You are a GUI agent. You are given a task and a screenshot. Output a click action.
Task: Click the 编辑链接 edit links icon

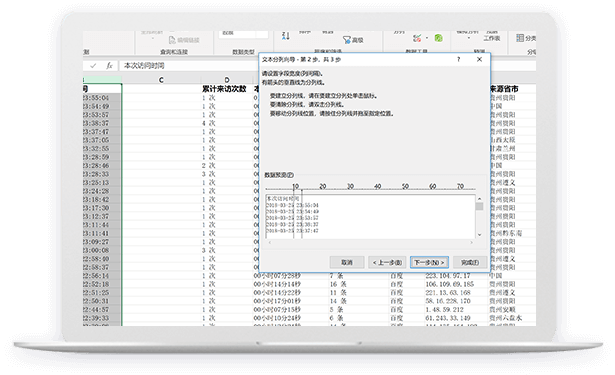coord(184,40)
